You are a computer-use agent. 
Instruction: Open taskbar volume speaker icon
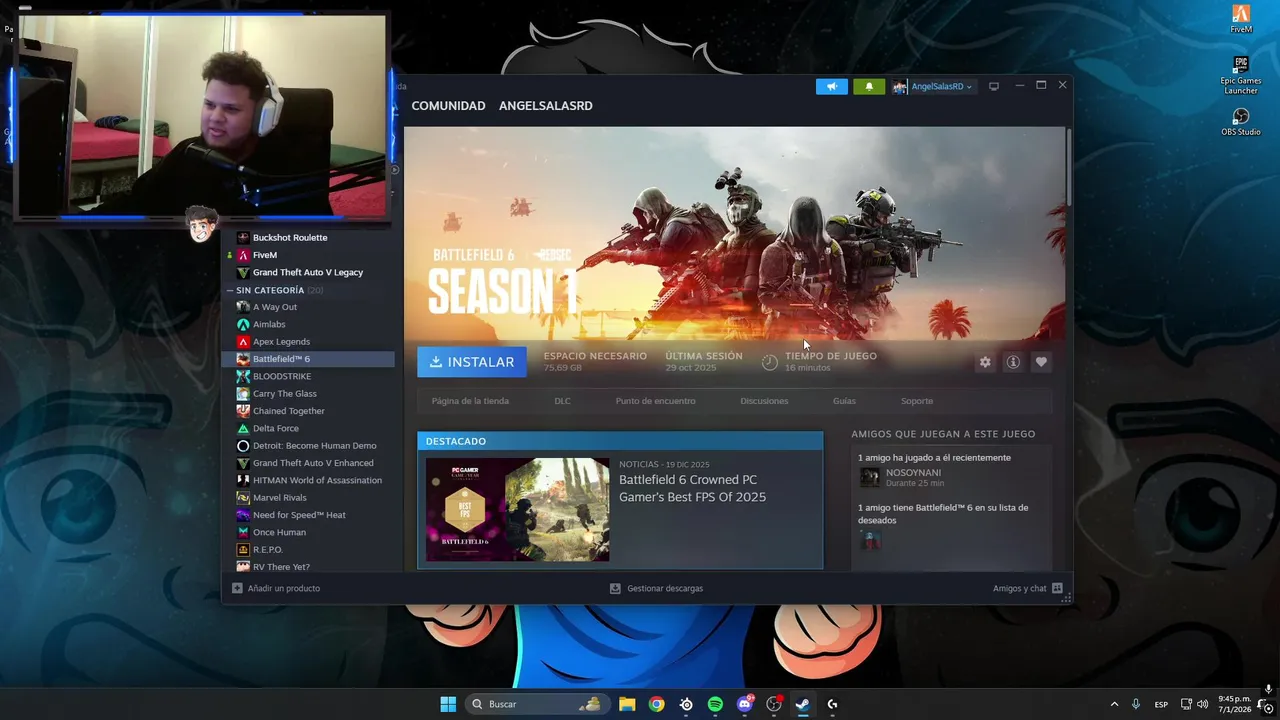pos(1204,704)
